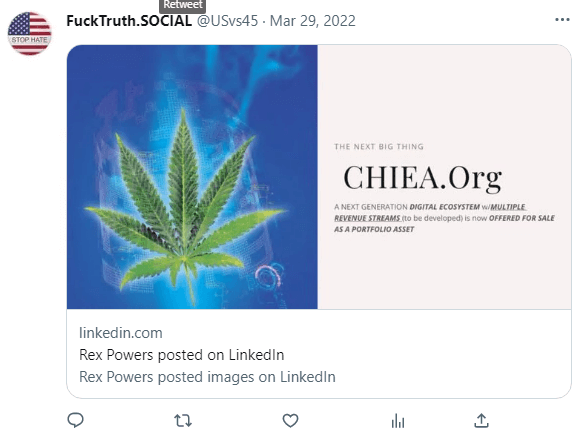Click the CHIEA.Org heading in card image

click(422, 178)
